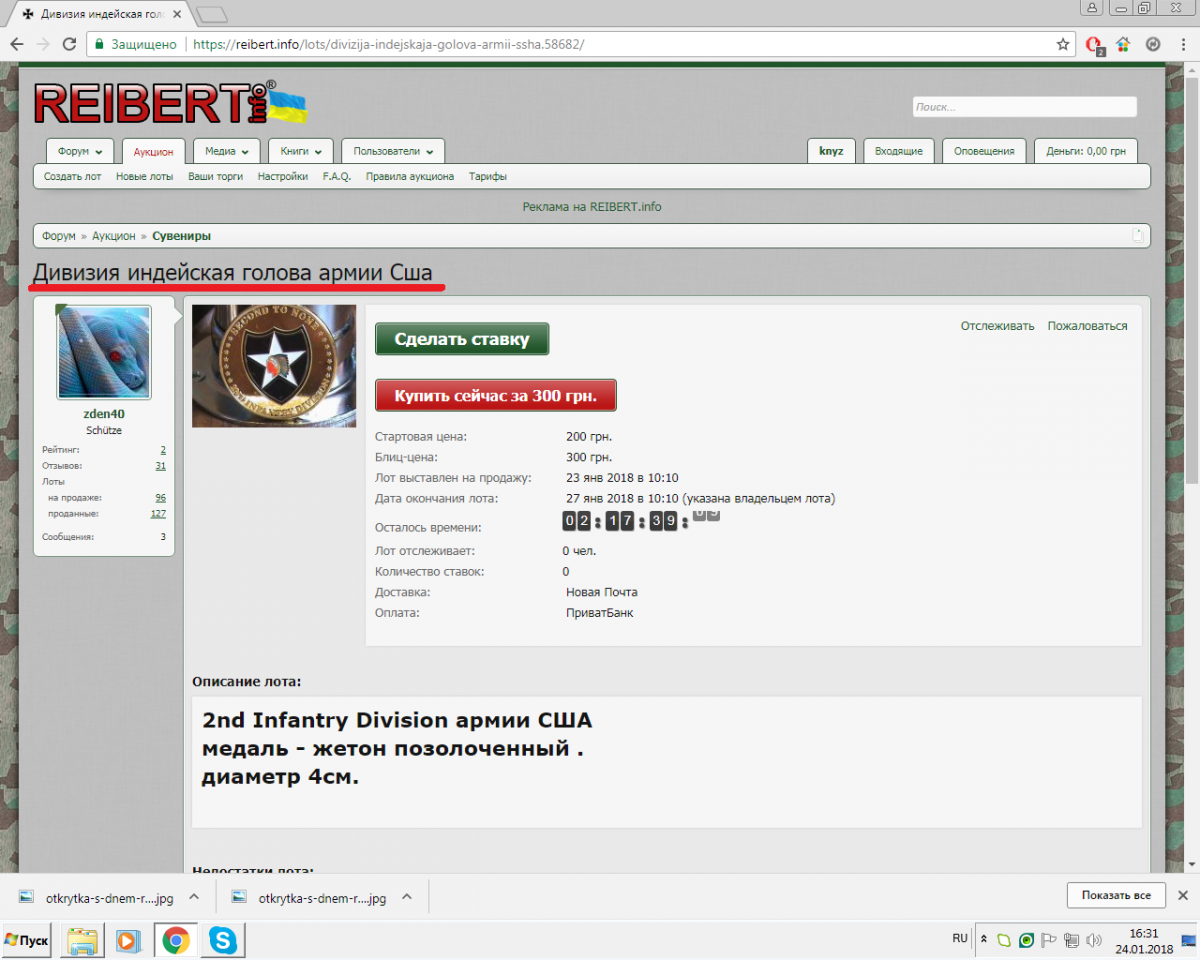The image size is (1200, 960).
Task: Click the network tray icon
Action: click(1071, 940)
